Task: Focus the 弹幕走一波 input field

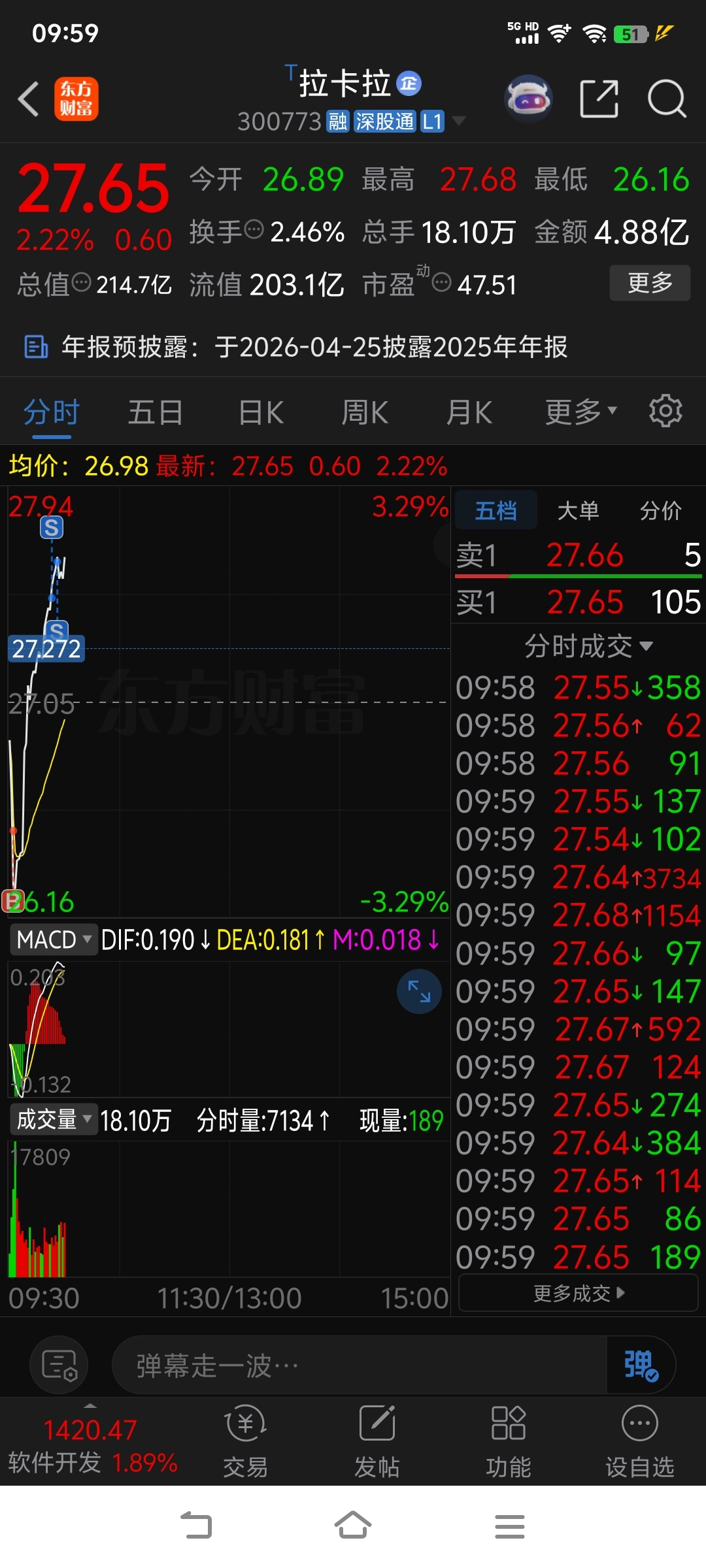Action: point(360,1365)
